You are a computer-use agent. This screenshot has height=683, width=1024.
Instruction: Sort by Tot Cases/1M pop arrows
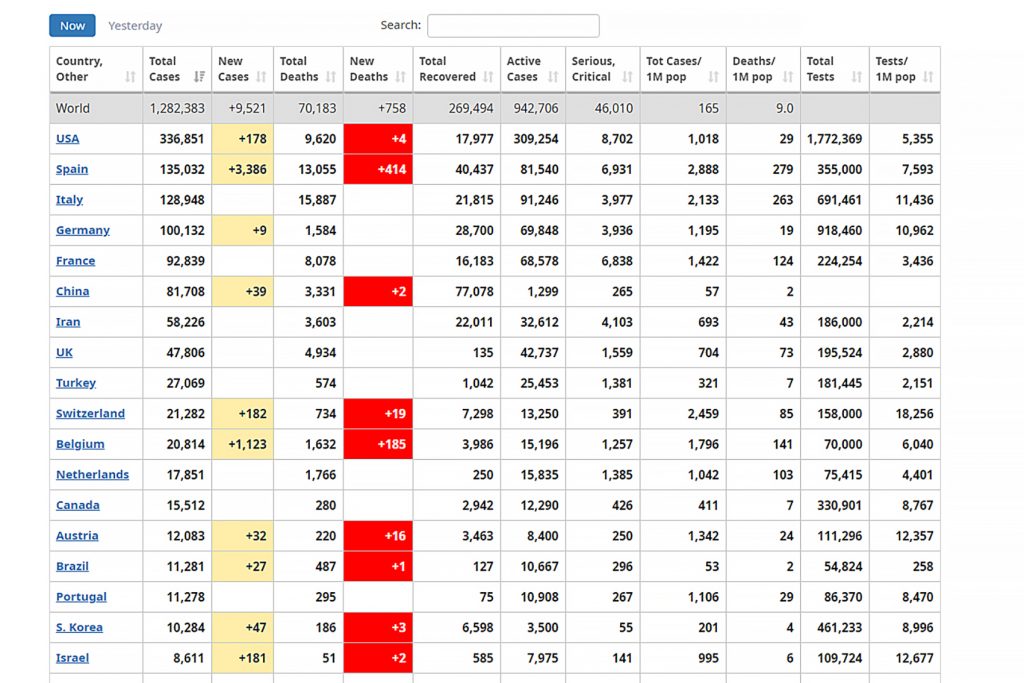click(x=713, y=77)
